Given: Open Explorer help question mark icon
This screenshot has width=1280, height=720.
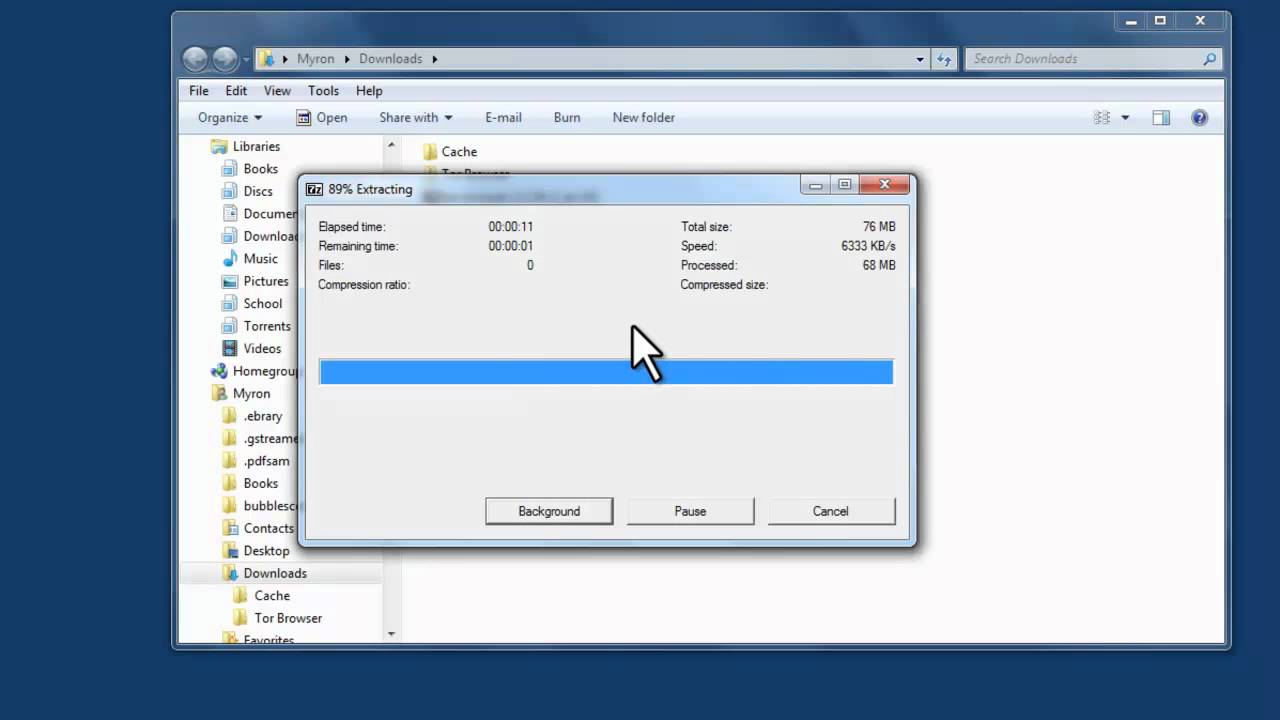Looking at the screenshot, I should click(1200, 117).
